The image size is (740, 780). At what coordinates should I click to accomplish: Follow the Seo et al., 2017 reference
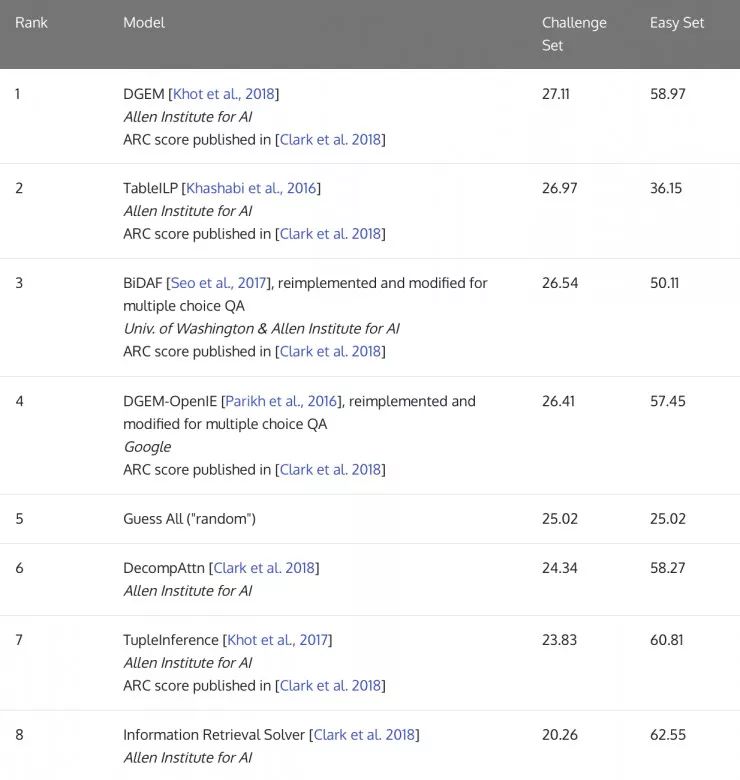[219, 283]
